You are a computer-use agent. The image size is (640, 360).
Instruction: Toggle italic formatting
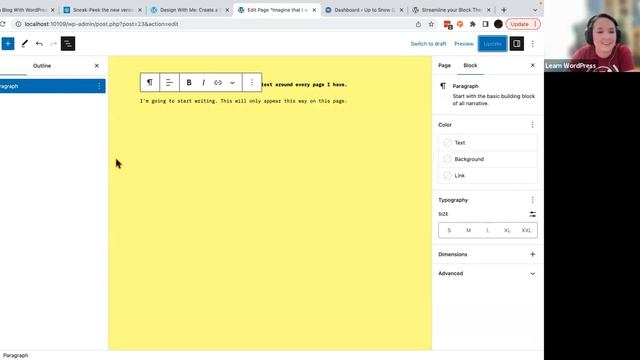coord(203,82)
